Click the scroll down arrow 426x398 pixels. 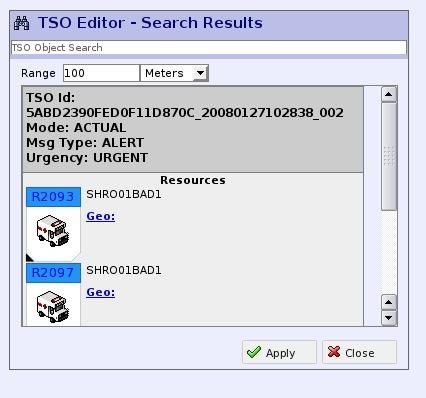(389, 318)
